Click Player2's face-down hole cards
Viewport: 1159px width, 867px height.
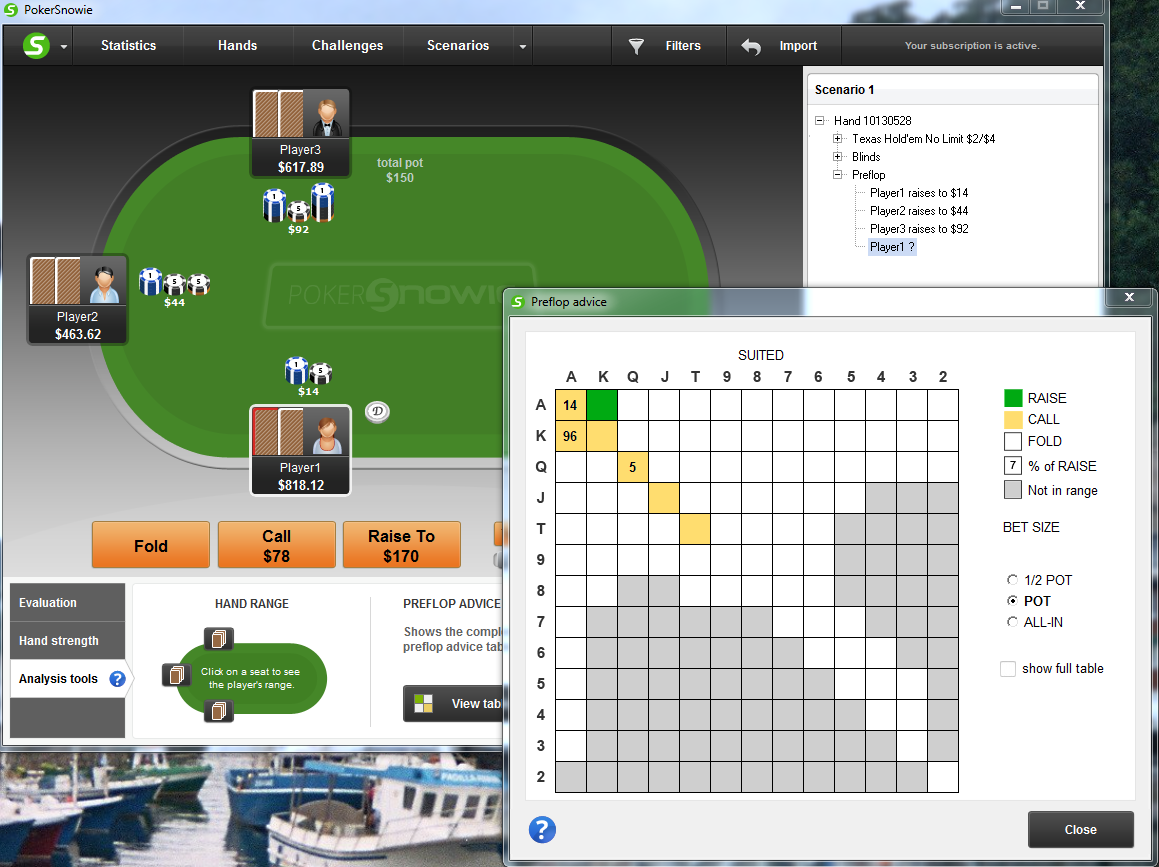(x=55, y=281)
